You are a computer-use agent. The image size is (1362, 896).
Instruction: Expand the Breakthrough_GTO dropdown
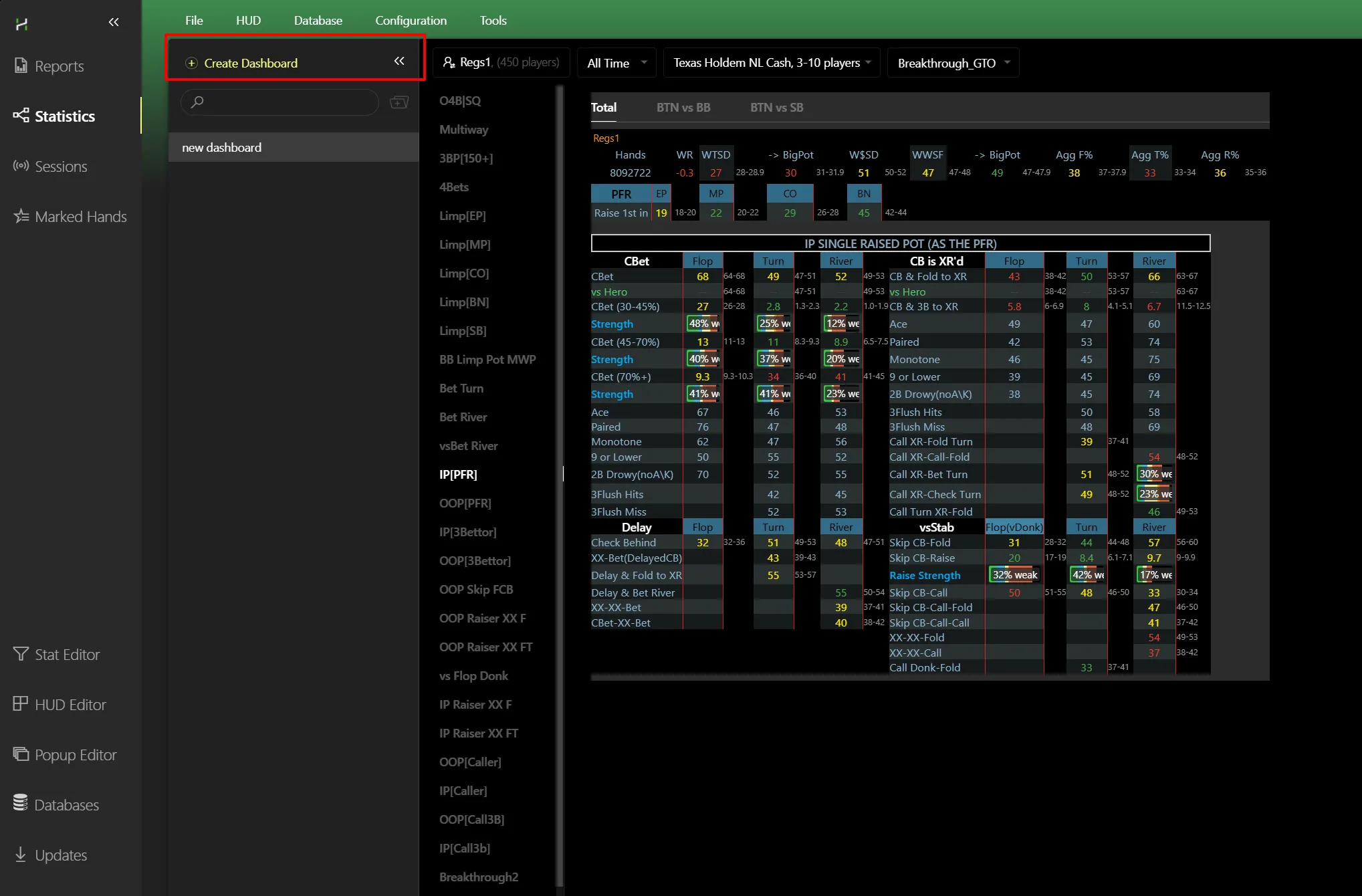coord(953,63)
